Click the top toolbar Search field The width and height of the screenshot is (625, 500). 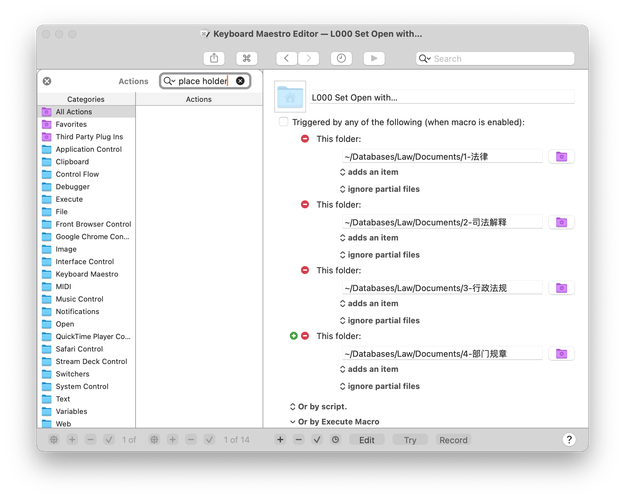point(495,59)
